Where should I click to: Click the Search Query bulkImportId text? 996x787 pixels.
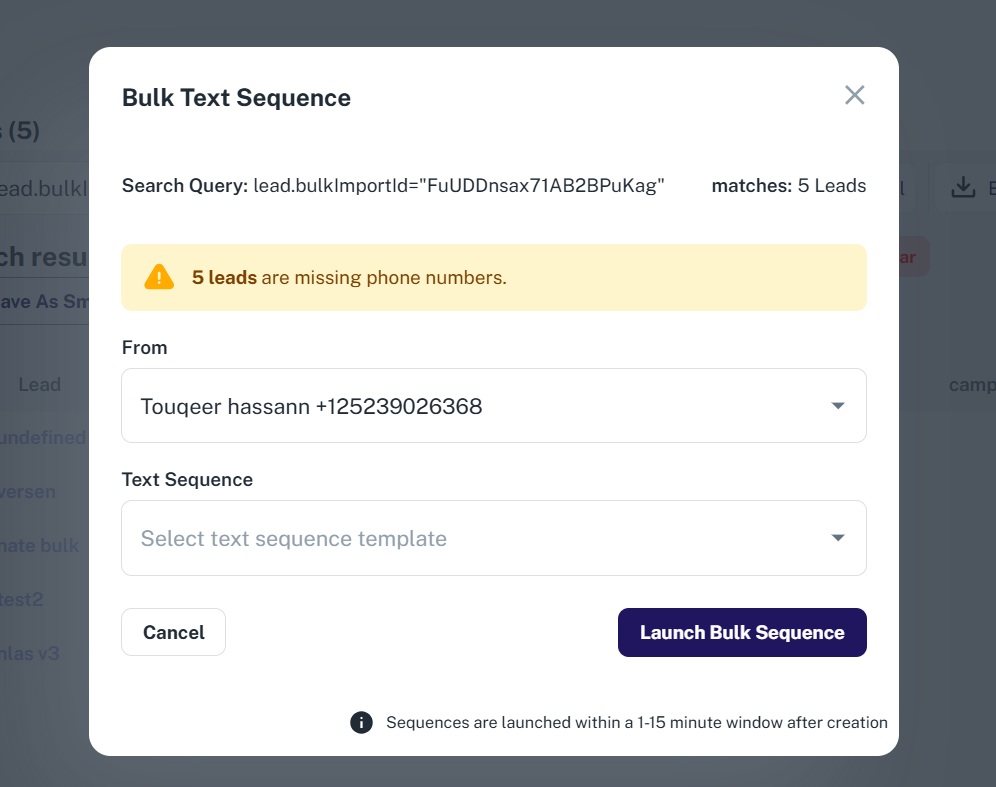(459, 185)
